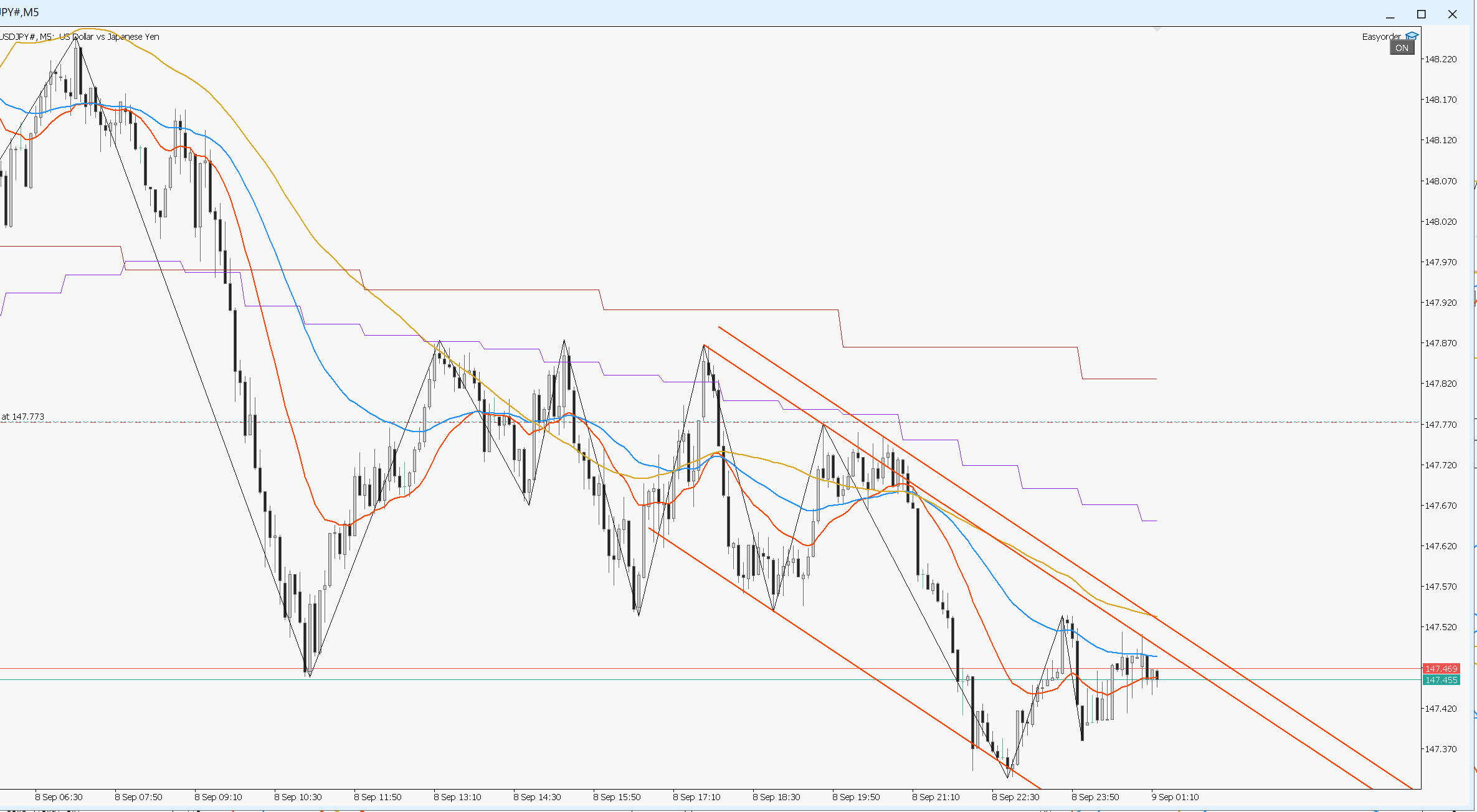Maximize the USDJPY M5 chart window

[1421, 14]
